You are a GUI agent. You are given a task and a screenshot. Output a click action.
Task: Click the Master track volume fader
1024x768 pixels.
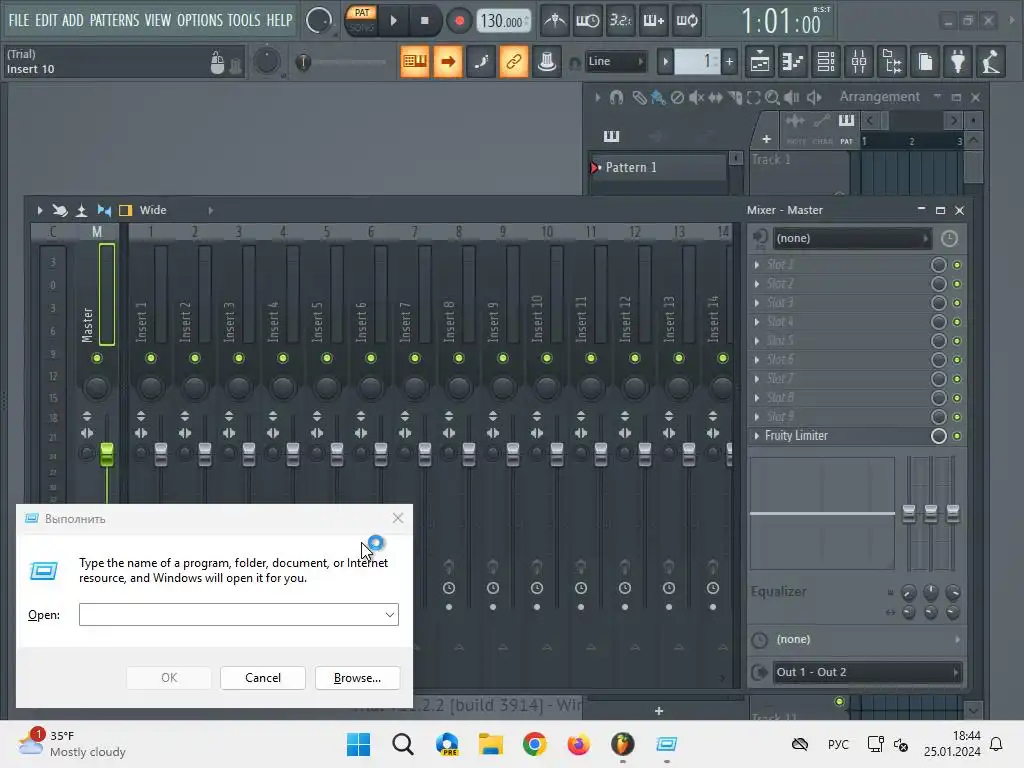tap(106, 455)
